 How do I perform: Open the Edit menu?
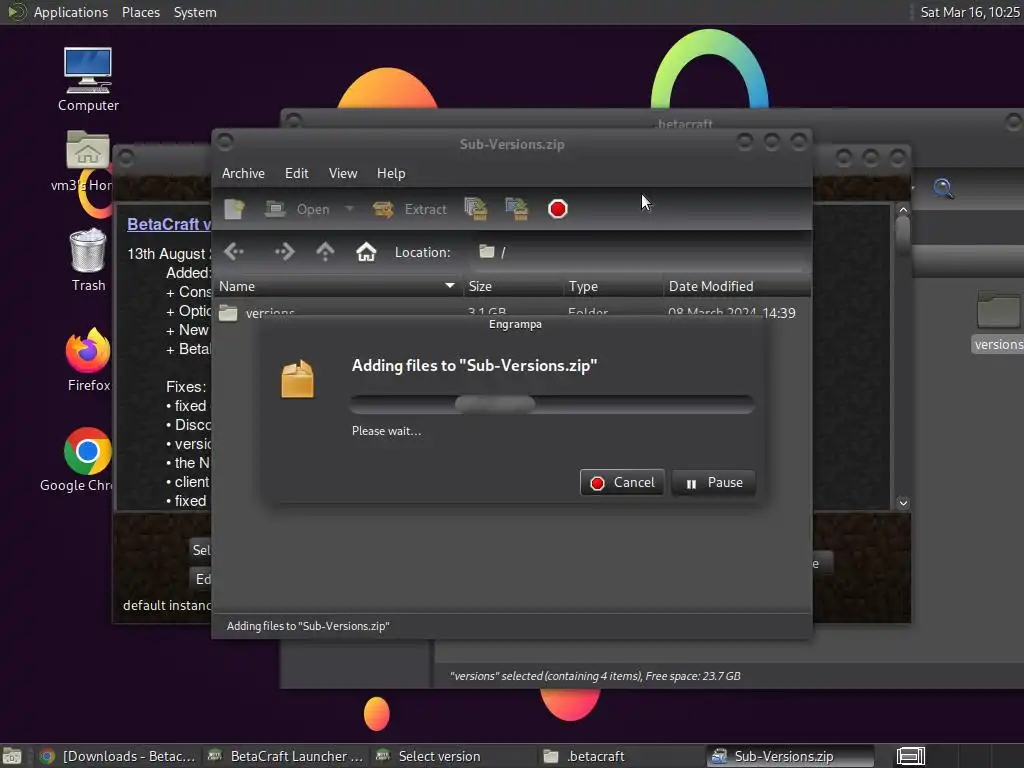(296, 173)
